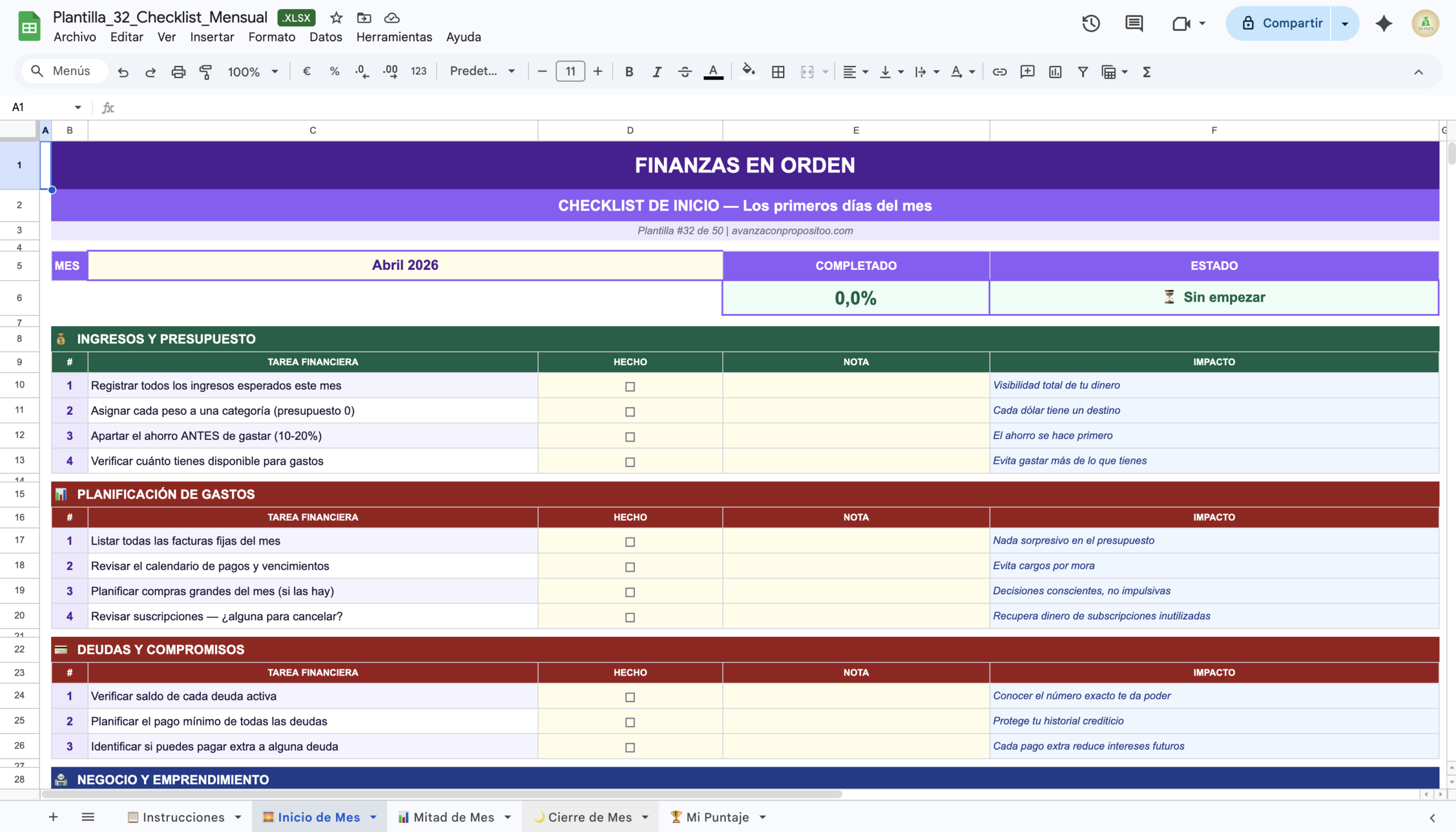The height and width of the screenshot is (832, 1456).
Task: Open the Formato menu
Action: coord(271,37)
